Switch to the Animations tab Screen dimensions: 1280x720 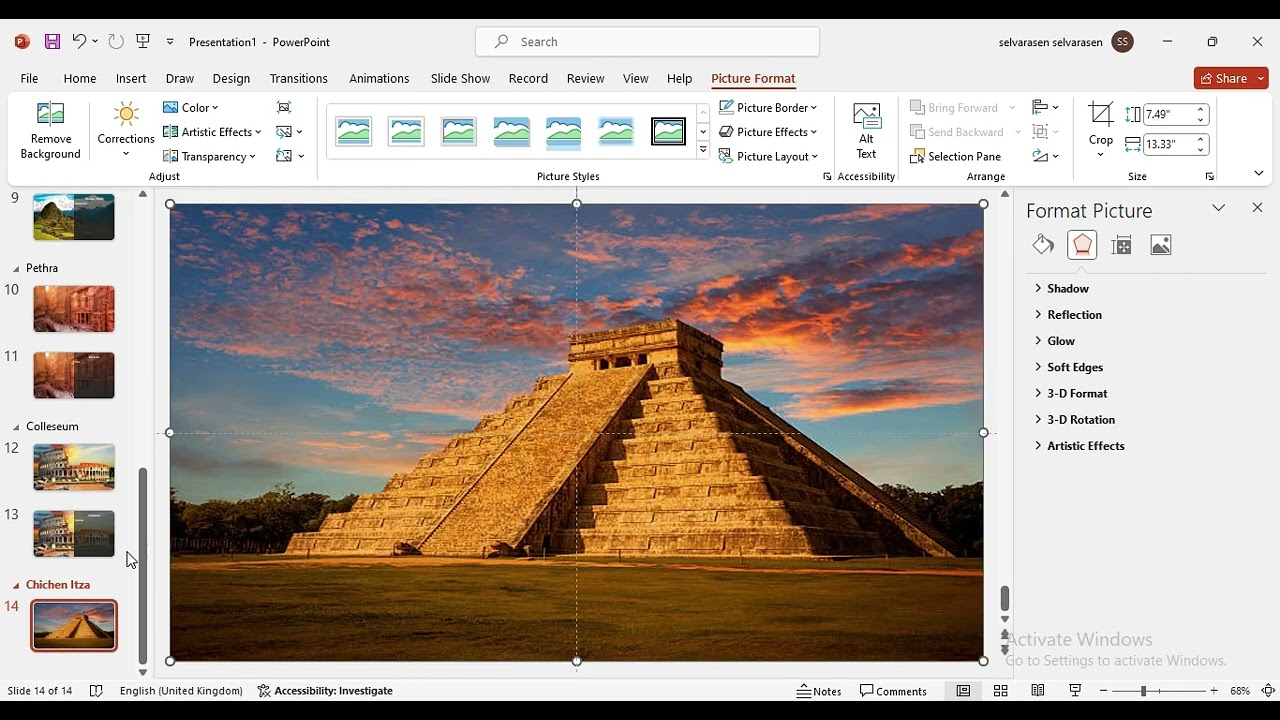379,78
